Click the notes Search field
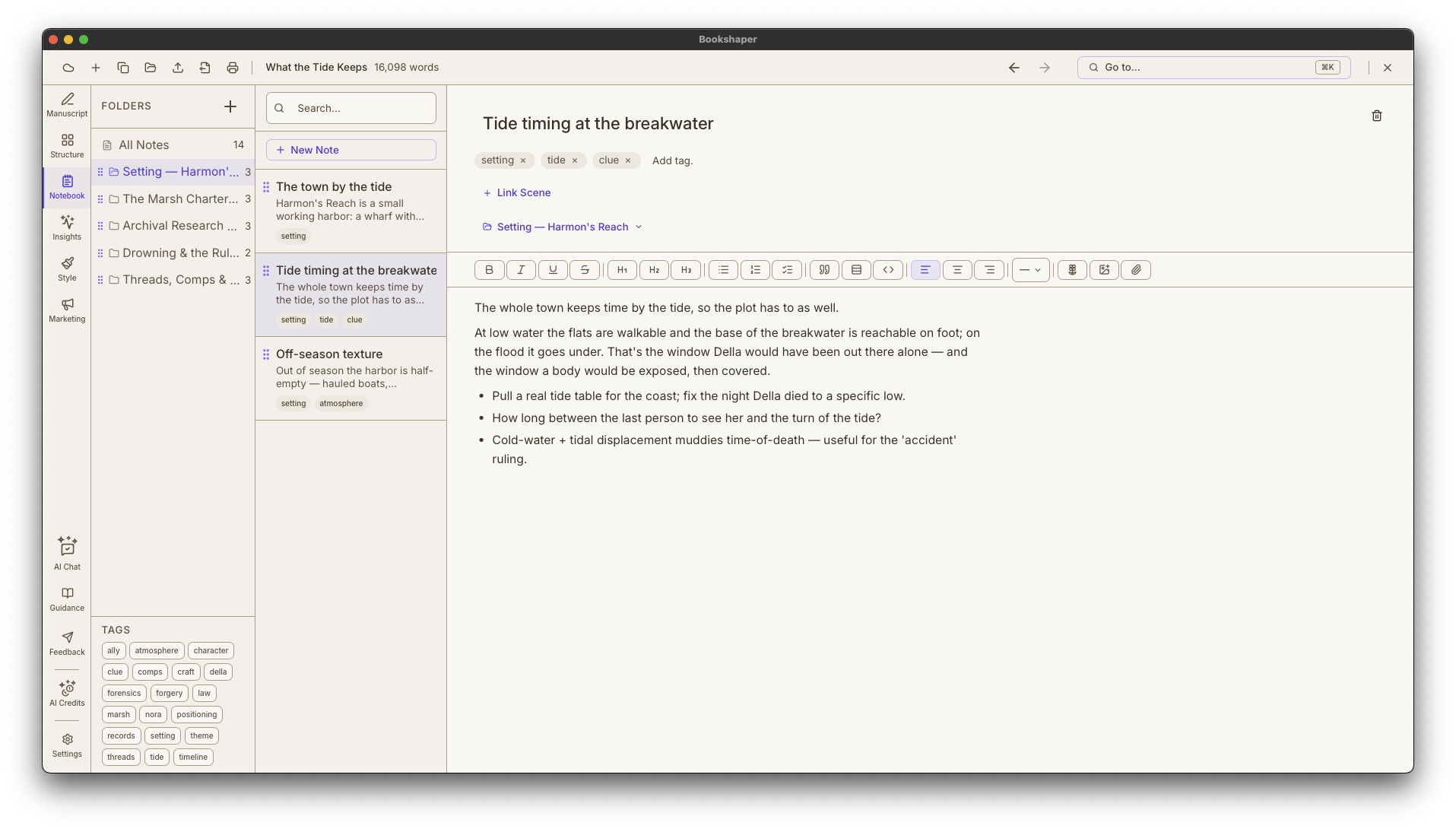This screenshot has height=829, width=1456. click(351, 108)
